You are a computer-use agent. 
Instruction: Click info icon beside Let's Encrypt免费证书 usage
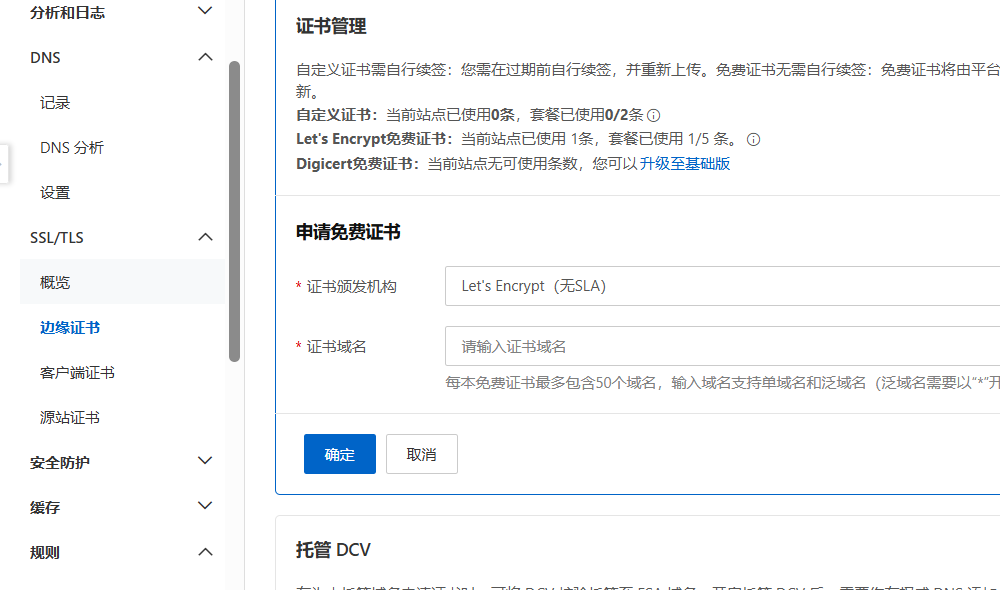point(754,140)
